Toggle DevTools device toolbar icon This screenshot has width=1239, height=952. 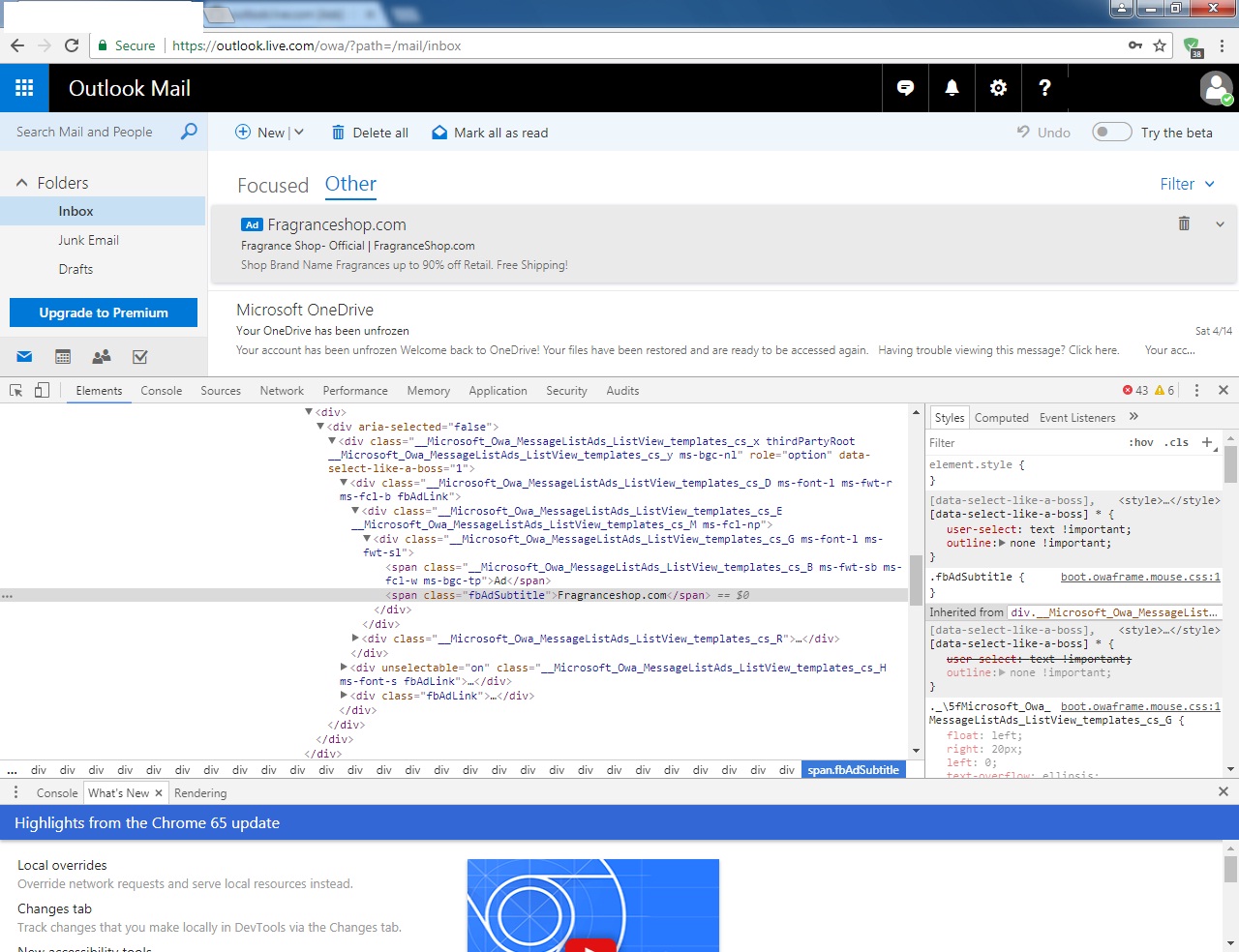[42, 390]
